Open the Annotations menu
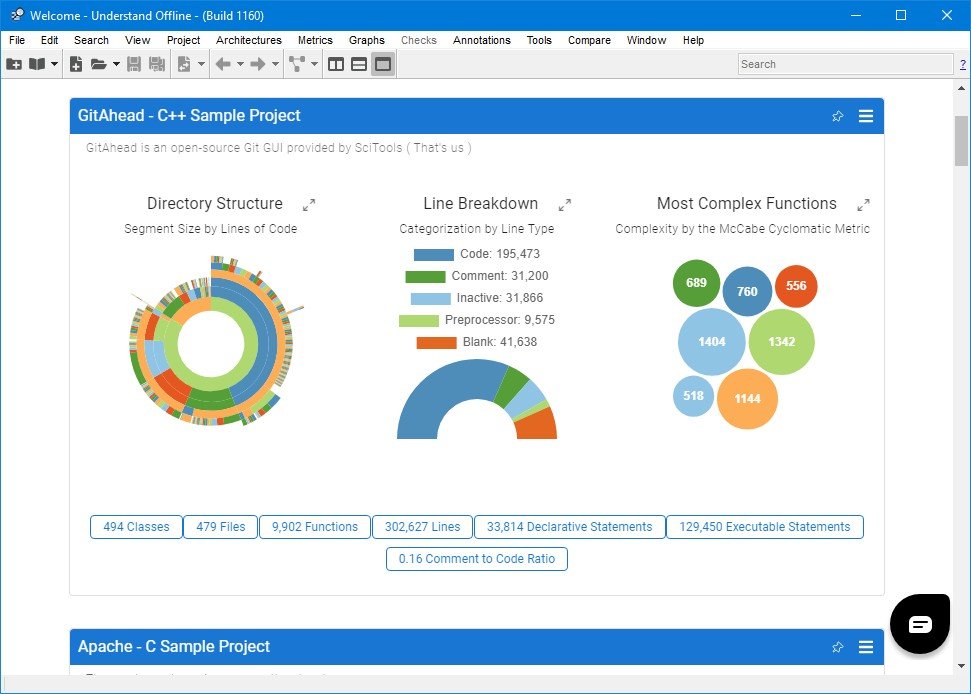 [x=482, y=40]
